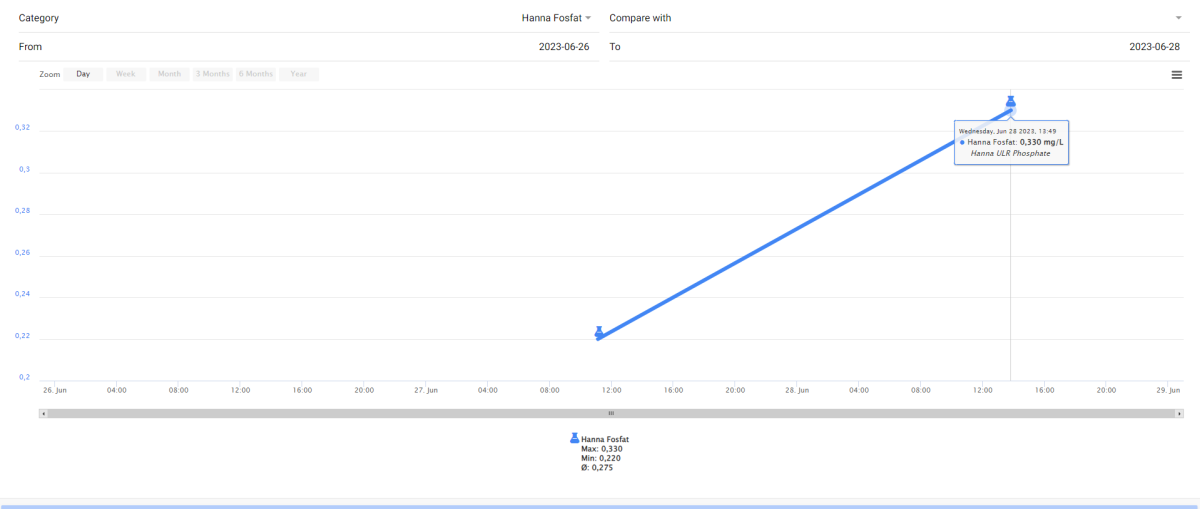This screenshot has width=1200, height=509.
Task: Click the average Ø: 0,275 value
Action: tap(597, 467)
